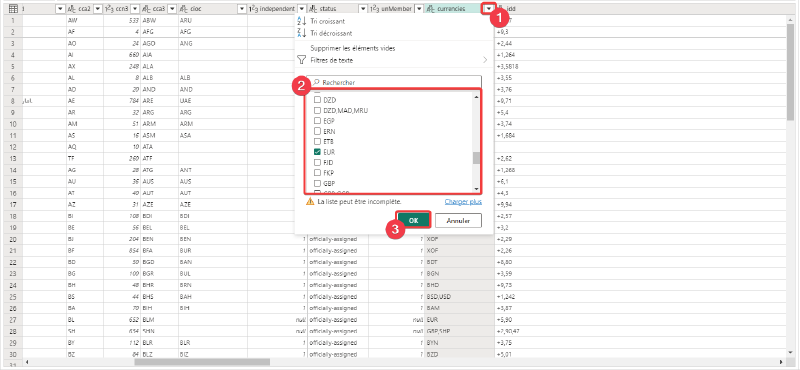Open filter dropdown of ccn3 column
The height and width of the screenshot is (370, 800).
(x=135, y=9)
